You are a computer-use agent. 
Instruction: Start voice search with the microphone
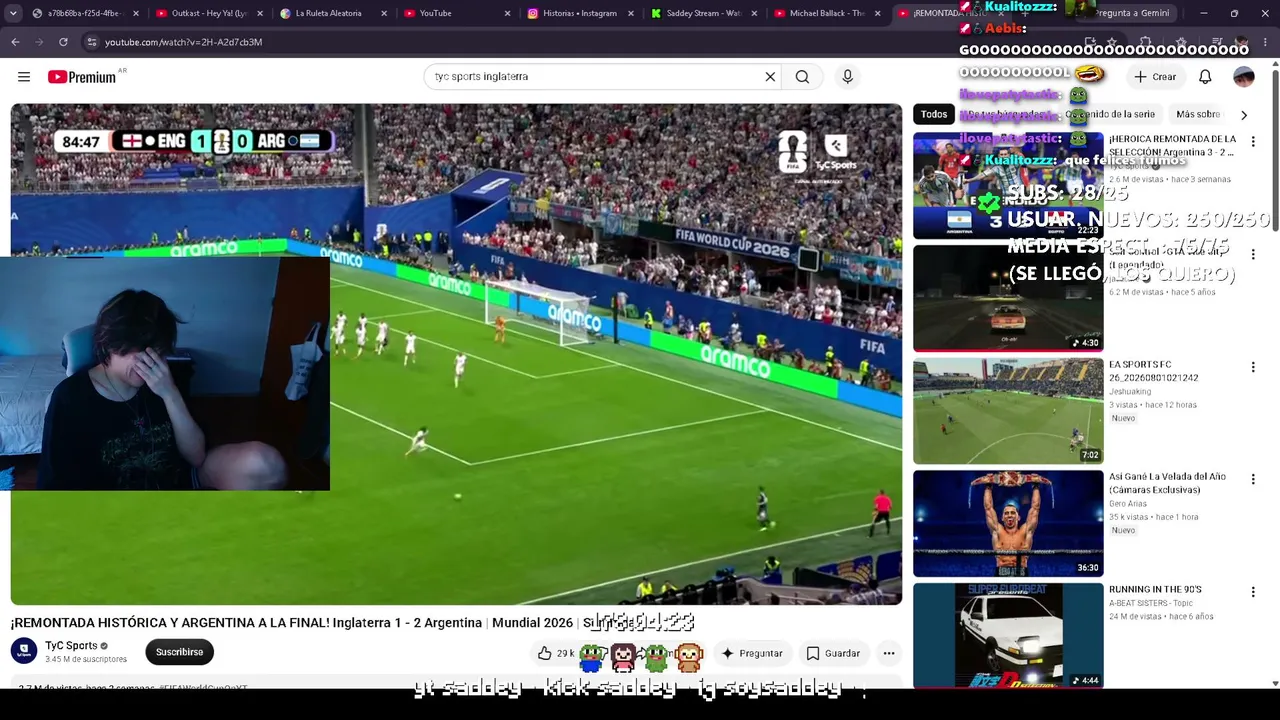coord(847,77)
